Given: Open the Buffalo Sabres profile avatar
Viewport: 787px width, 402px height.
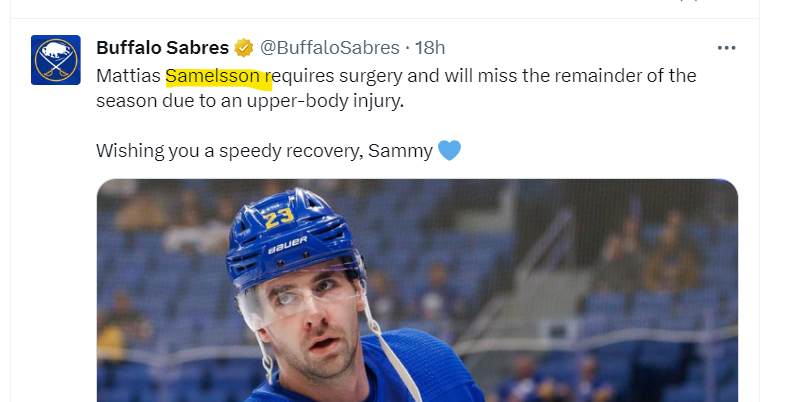Looking at the screenshot, I should tap(56, 60).
